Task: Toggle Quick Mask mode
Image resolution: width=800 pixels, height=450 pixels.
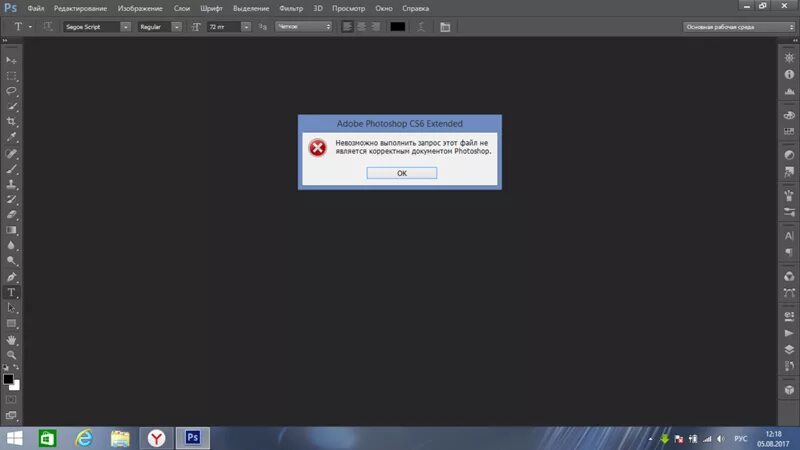Action: click(x=11, y=400)
